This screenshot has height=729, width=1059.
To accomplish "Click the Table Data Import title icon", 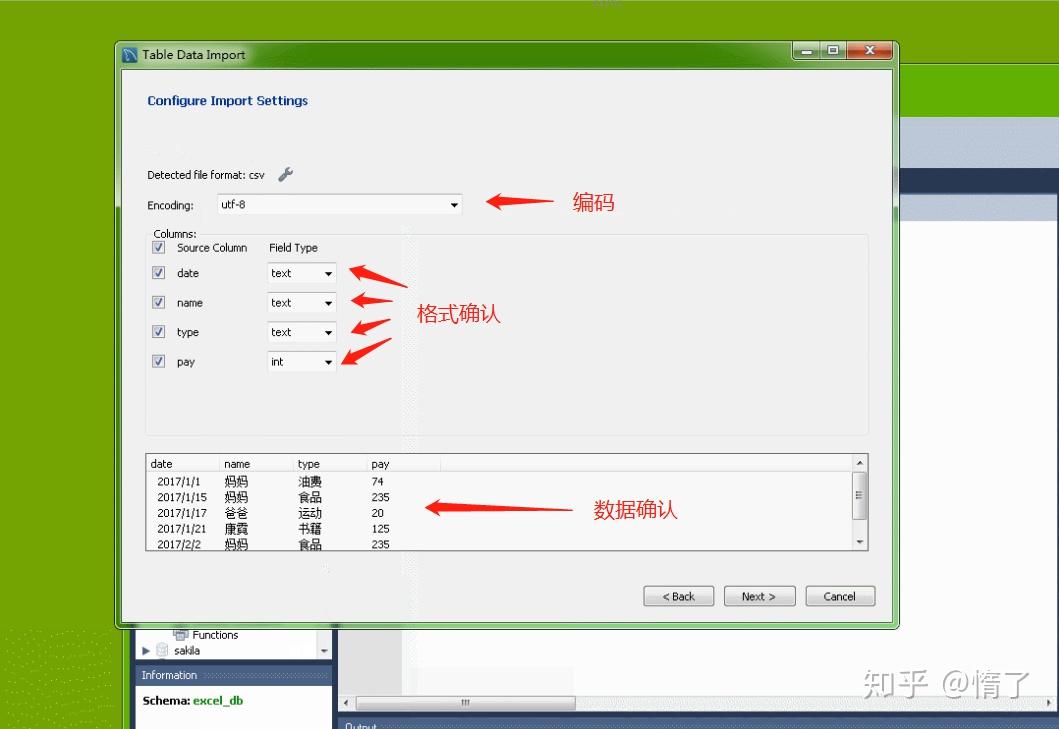I will tap(130, 55).
